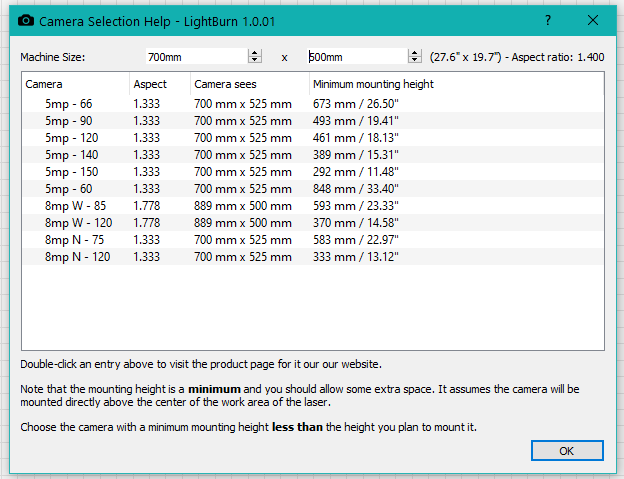
Task: Select the 8mp W - 120 camera row
Action: [x=313, y=223]
